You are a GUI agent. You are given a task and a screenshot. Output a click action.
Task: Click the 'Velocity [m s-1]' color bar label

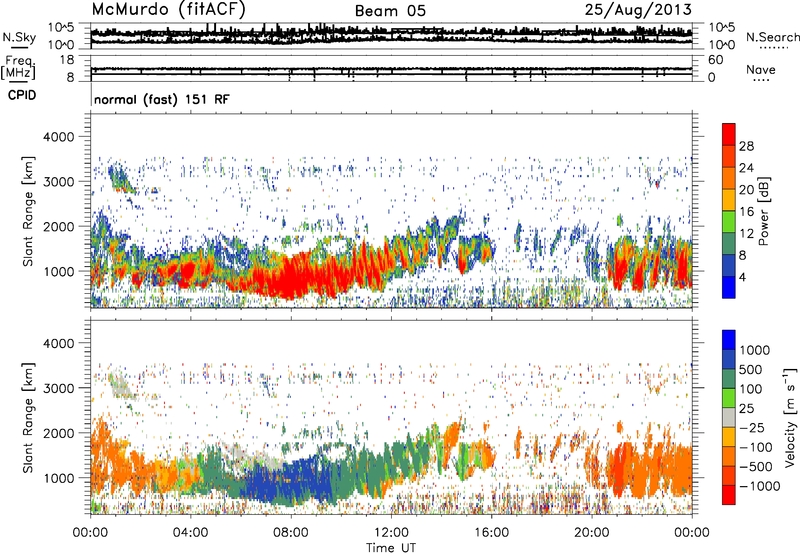(790, 417)
